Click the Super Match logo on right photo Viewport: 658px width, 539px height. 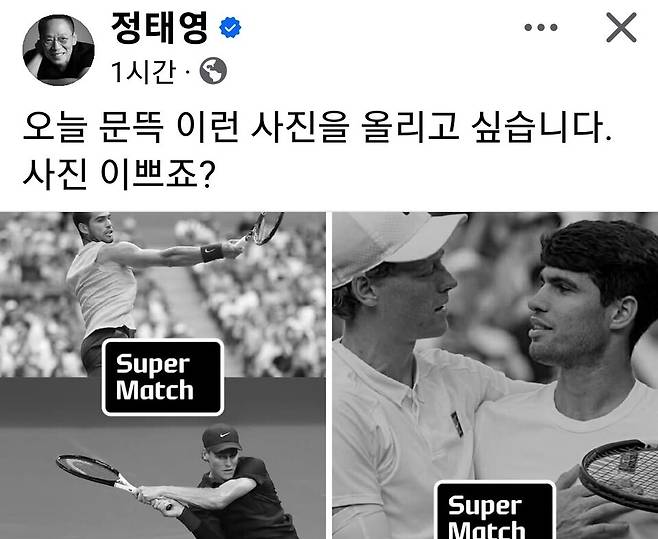point(495,510)
